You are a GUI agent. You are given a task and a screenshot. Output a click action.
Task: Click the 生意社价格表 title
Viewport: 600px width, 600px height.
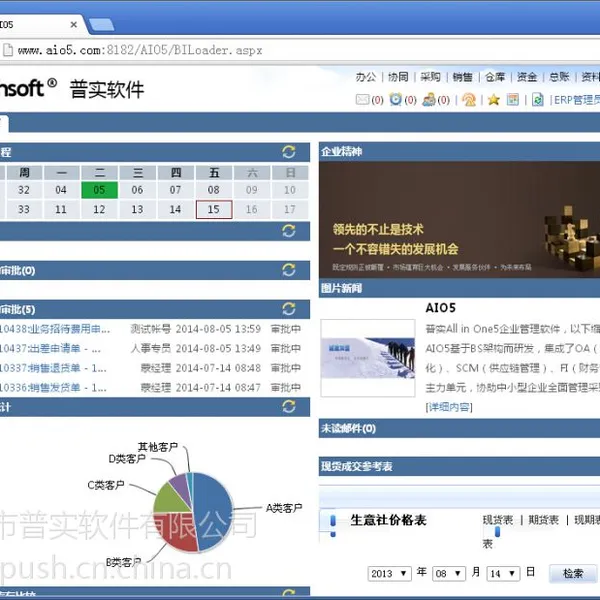tap(388, 520)
